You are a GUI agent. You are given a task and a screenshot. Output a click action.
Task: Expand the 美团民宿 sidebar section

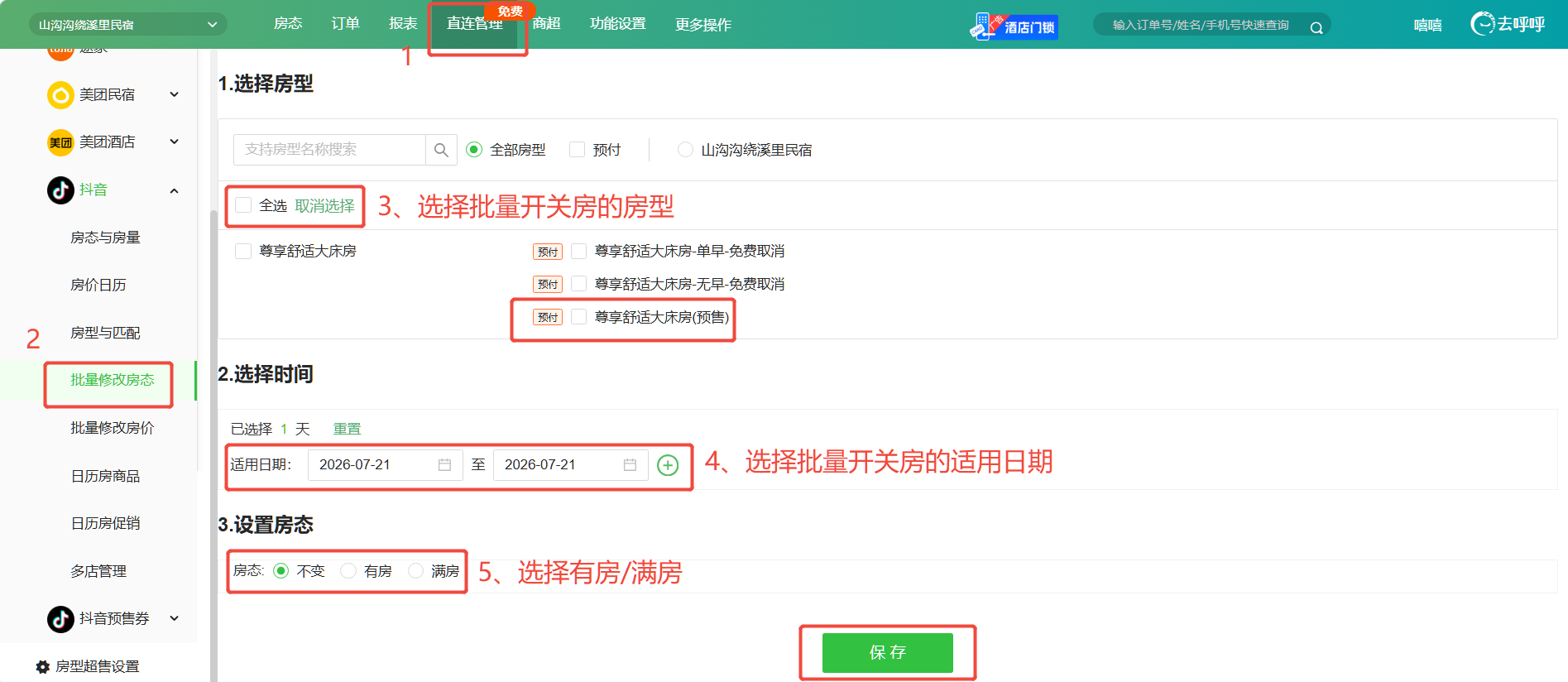[x=175, y=94]
